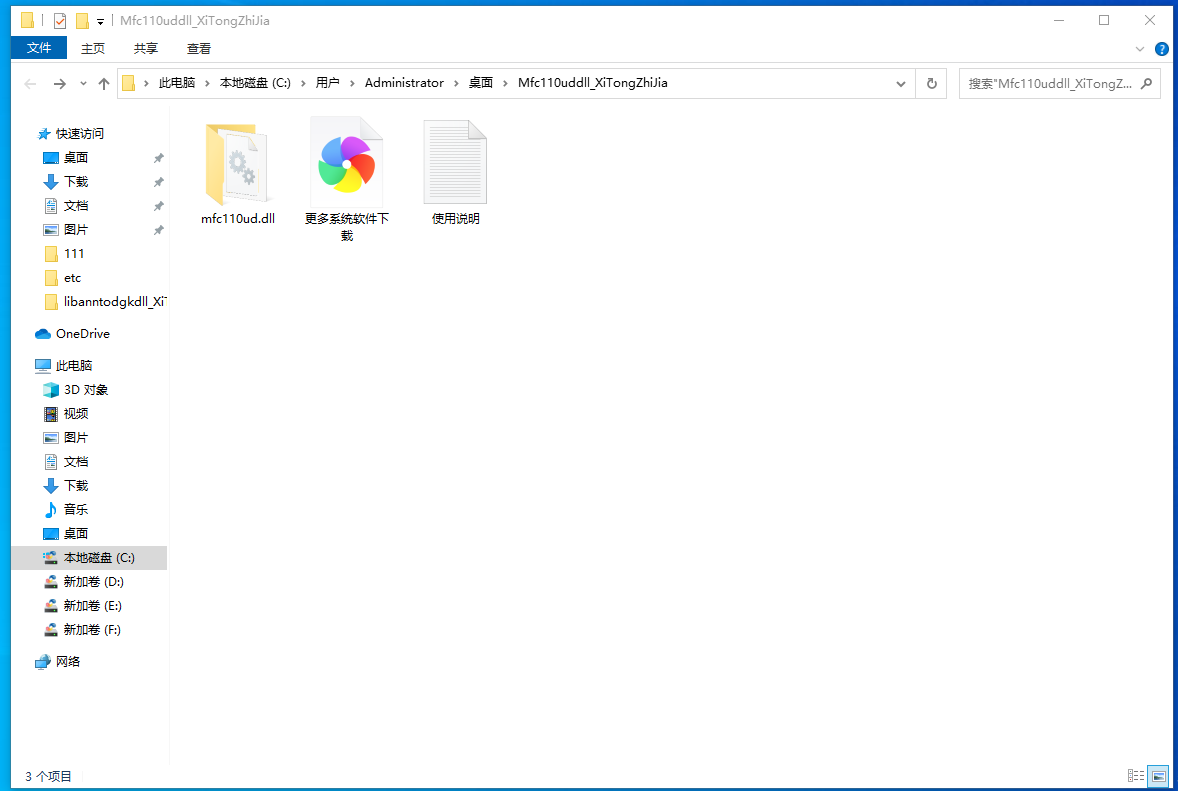This screenshot has width=1178, height=791.
Task: Open the libanntodgkdll_Xi folder in sidebar
Action: pyautogui.click(x=115, y=302)
